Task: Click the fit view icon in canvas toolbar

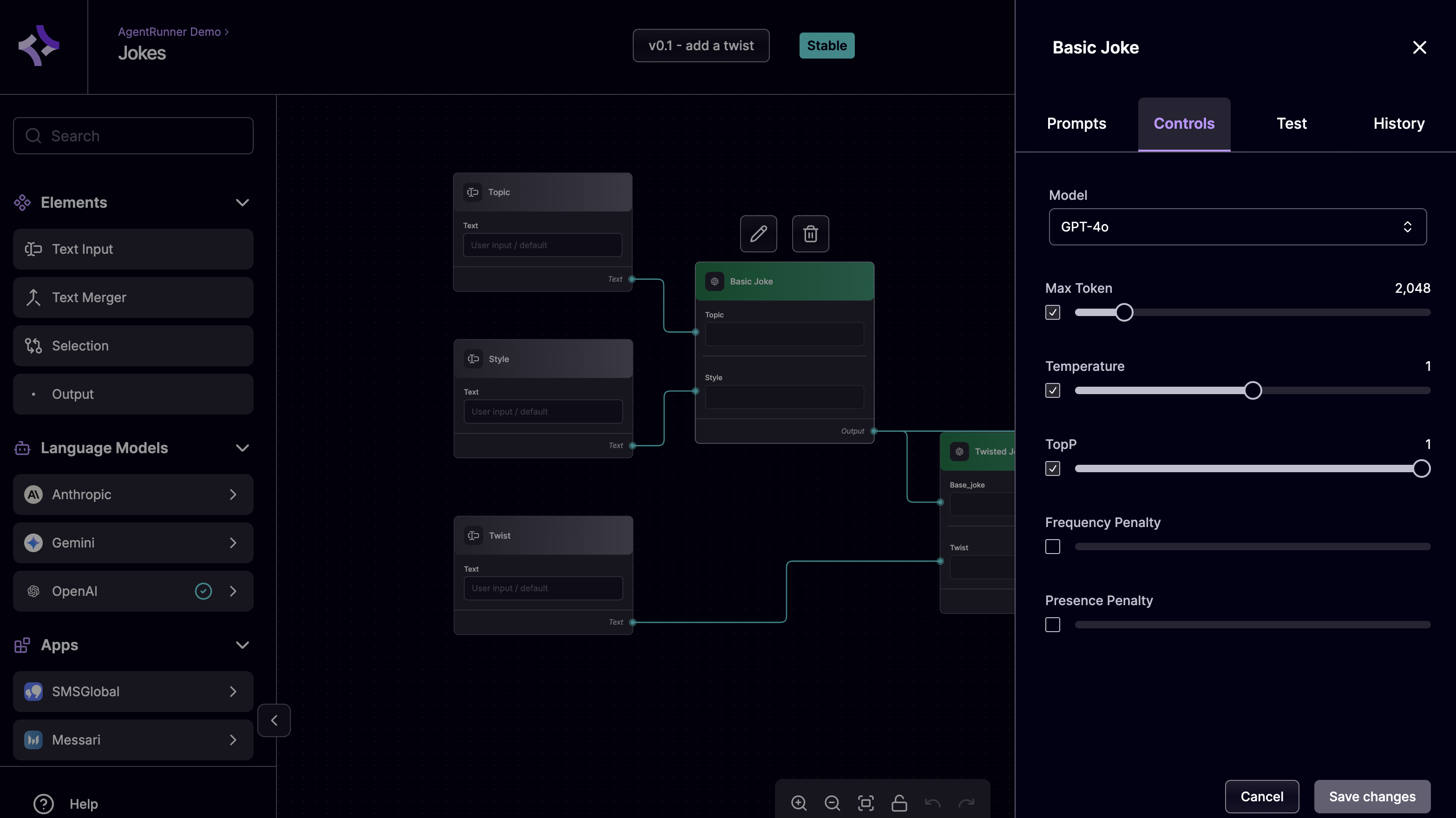Action: point(866,803)
